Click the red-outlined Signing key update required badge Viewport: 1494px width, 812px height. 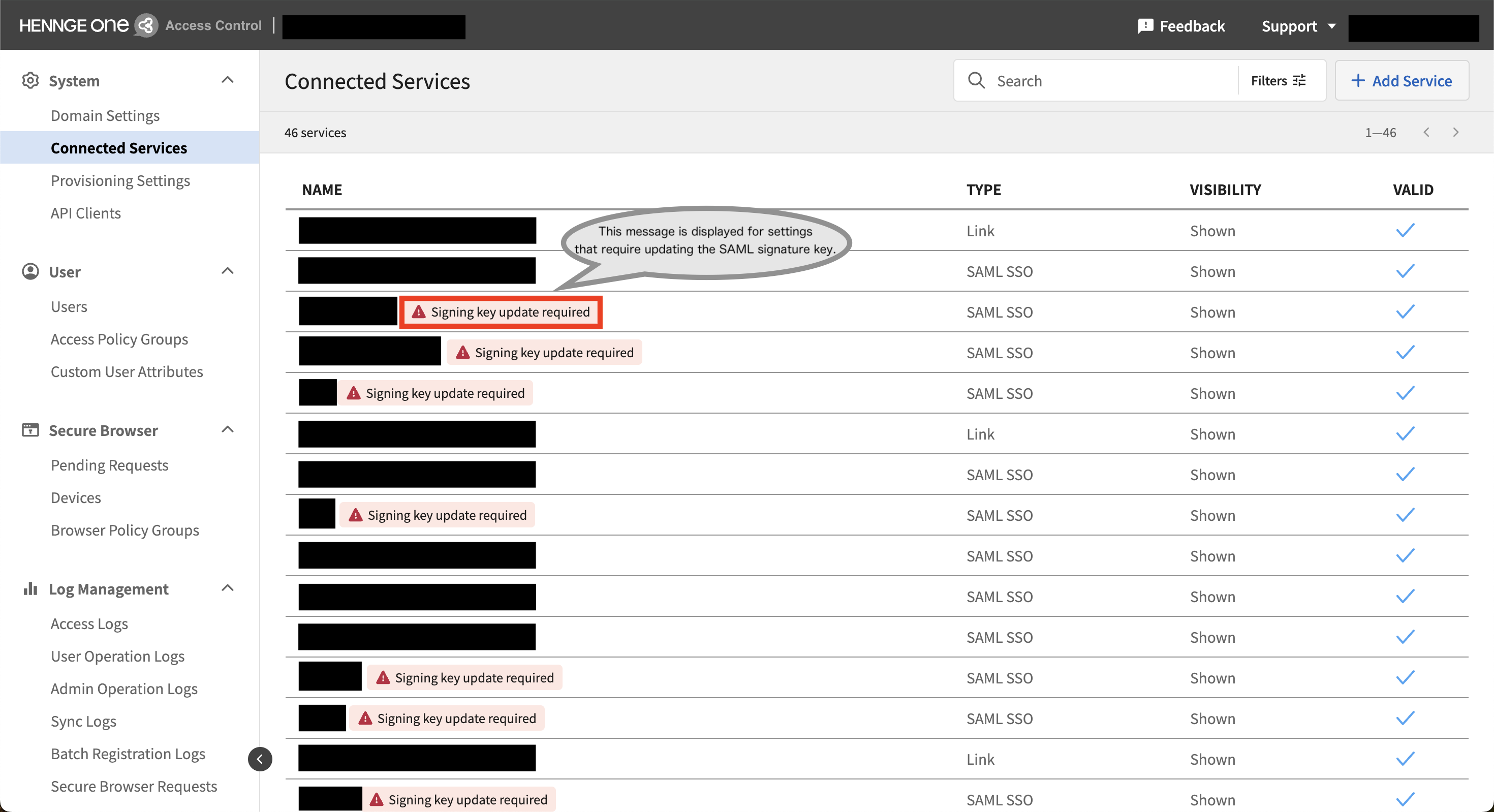(x=501, y=312)
